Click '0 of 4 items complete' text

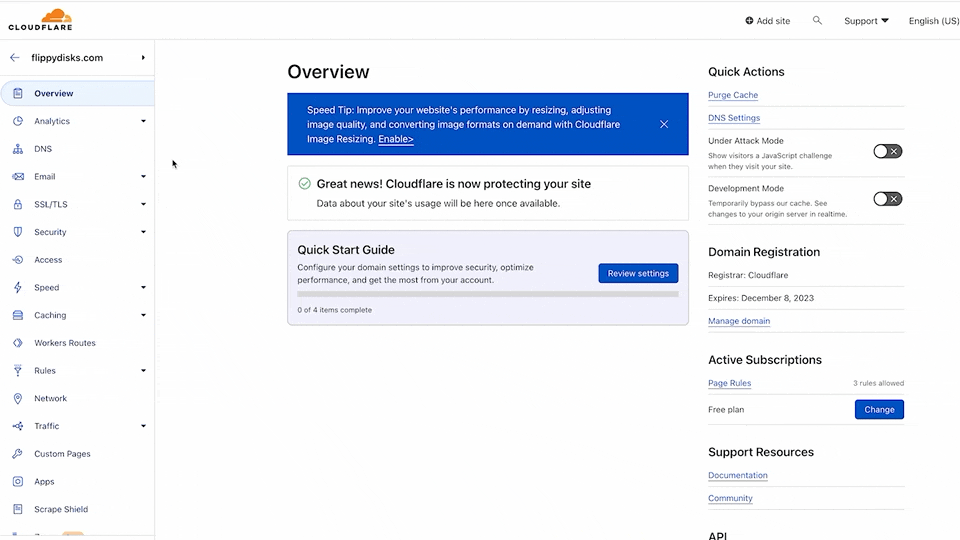(334, 310)
